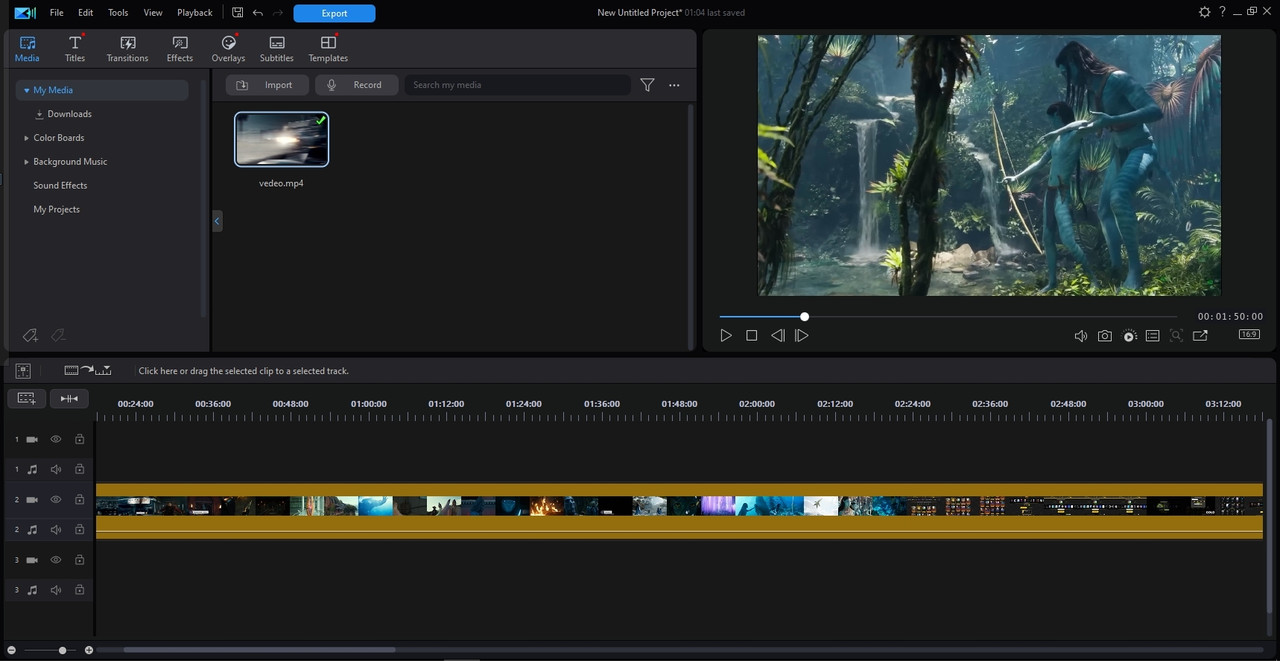1280x661 pixels.
Task: Click the undo arrow icon
Action: coord(258,13)
